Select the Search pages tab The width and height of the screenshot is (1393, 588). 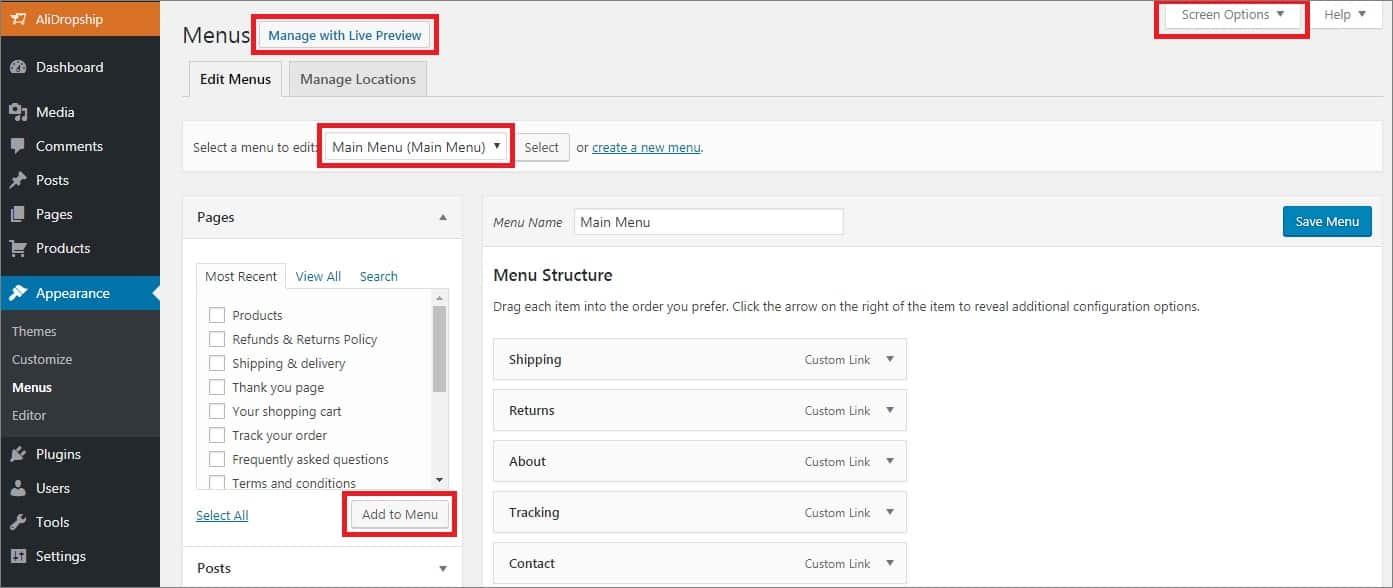point(379,276)
